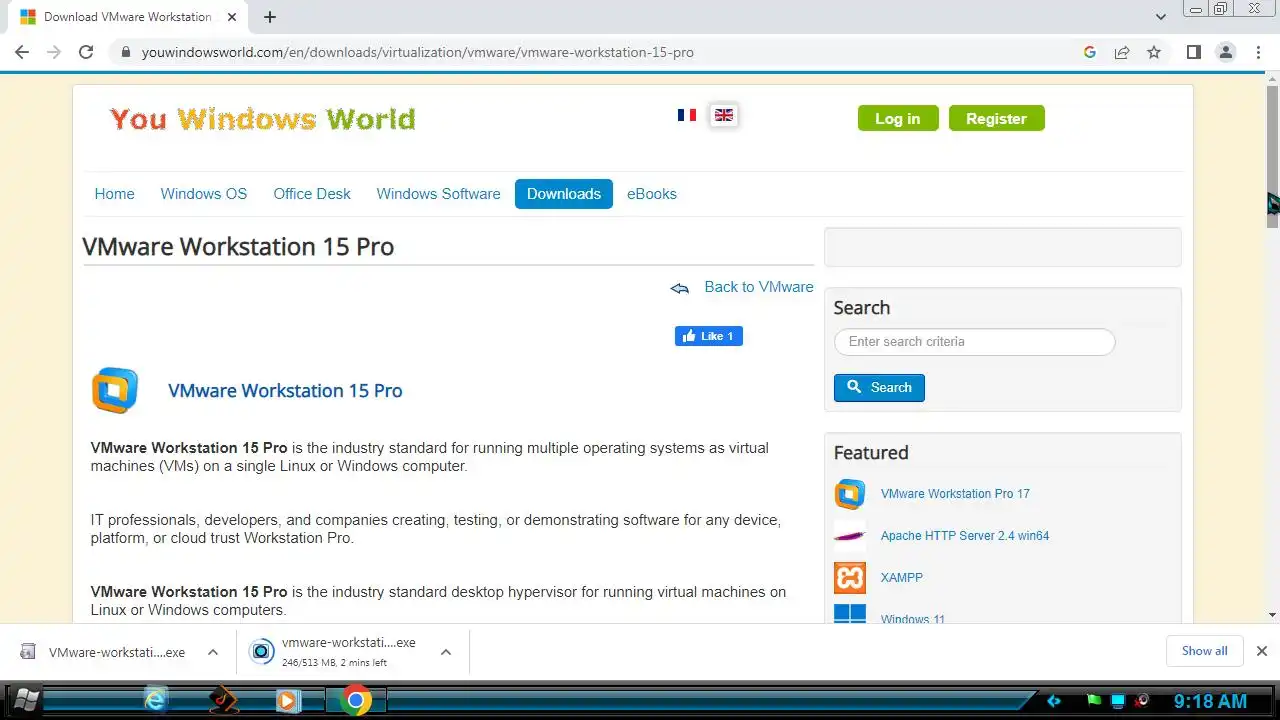This screenshot has height=720, width=1280.
Task: Follow the Back to VMware link
Action: tap(759, 287)
